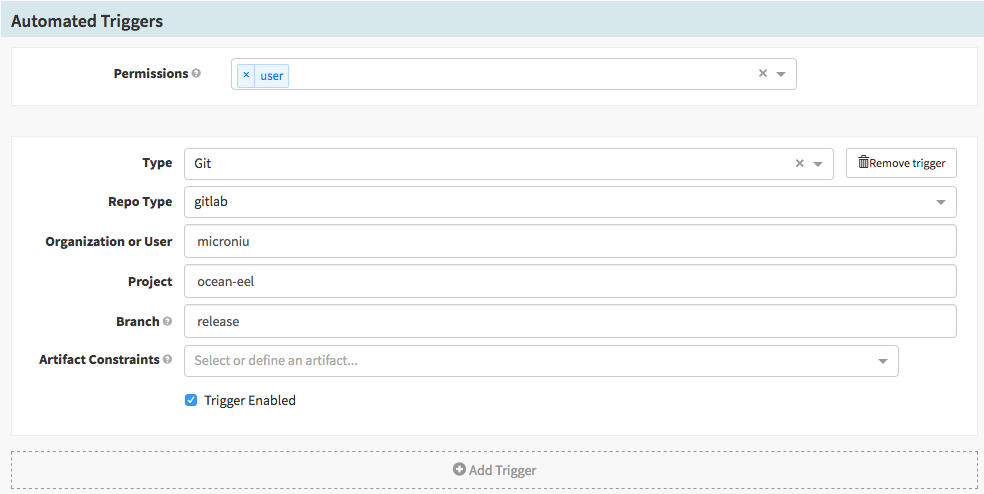Open the Permissions help icon
Screen dimensions: 984x494
click(196, 73)
